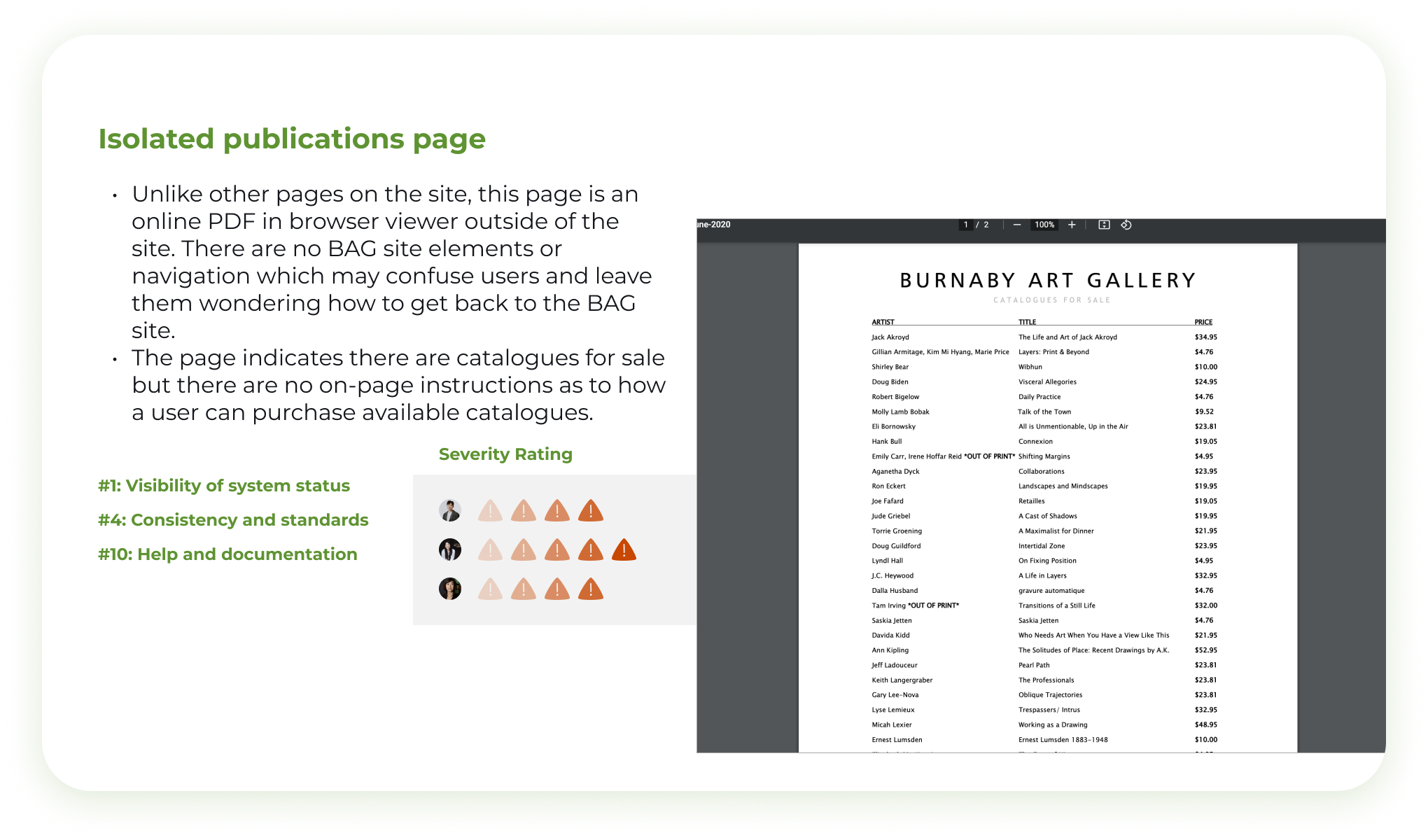Click the artist name 'Shirley Bear'

tap(890, 367)
